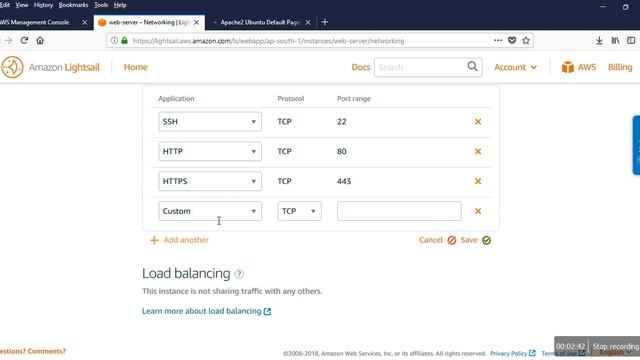Open the View menu
Image resolution: width=640 pixels, height=360 pixels.
coord(22,5)
